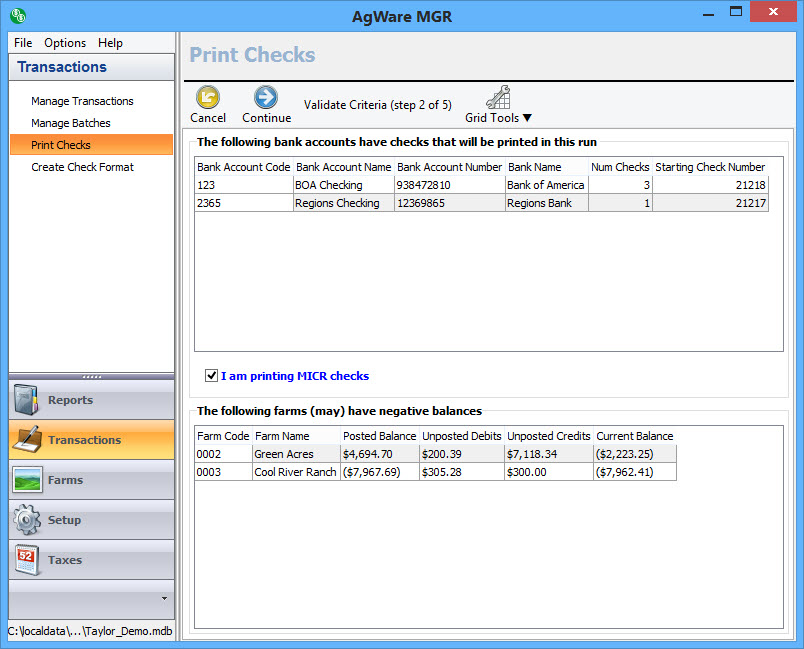Click the Reports book icon
The width and height of the screenshot is (804, 649).
point(27,400)
